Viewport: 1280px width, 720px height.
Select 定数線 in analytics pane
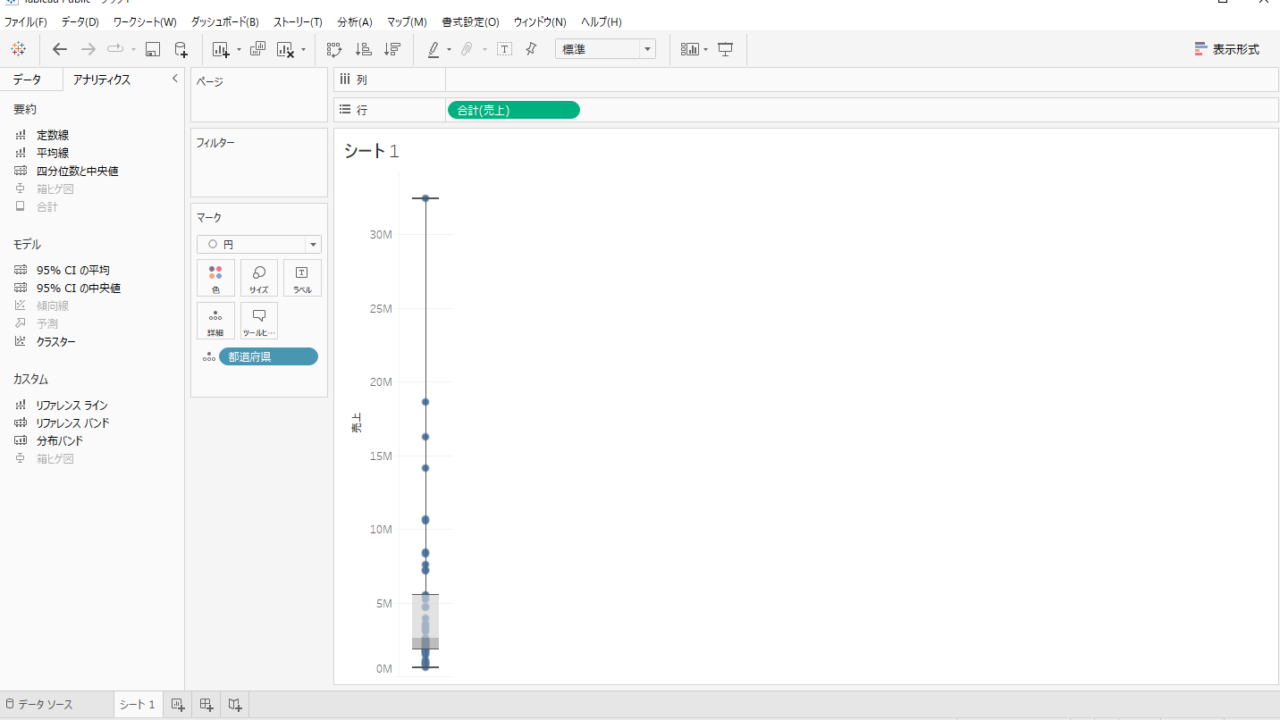52,135
